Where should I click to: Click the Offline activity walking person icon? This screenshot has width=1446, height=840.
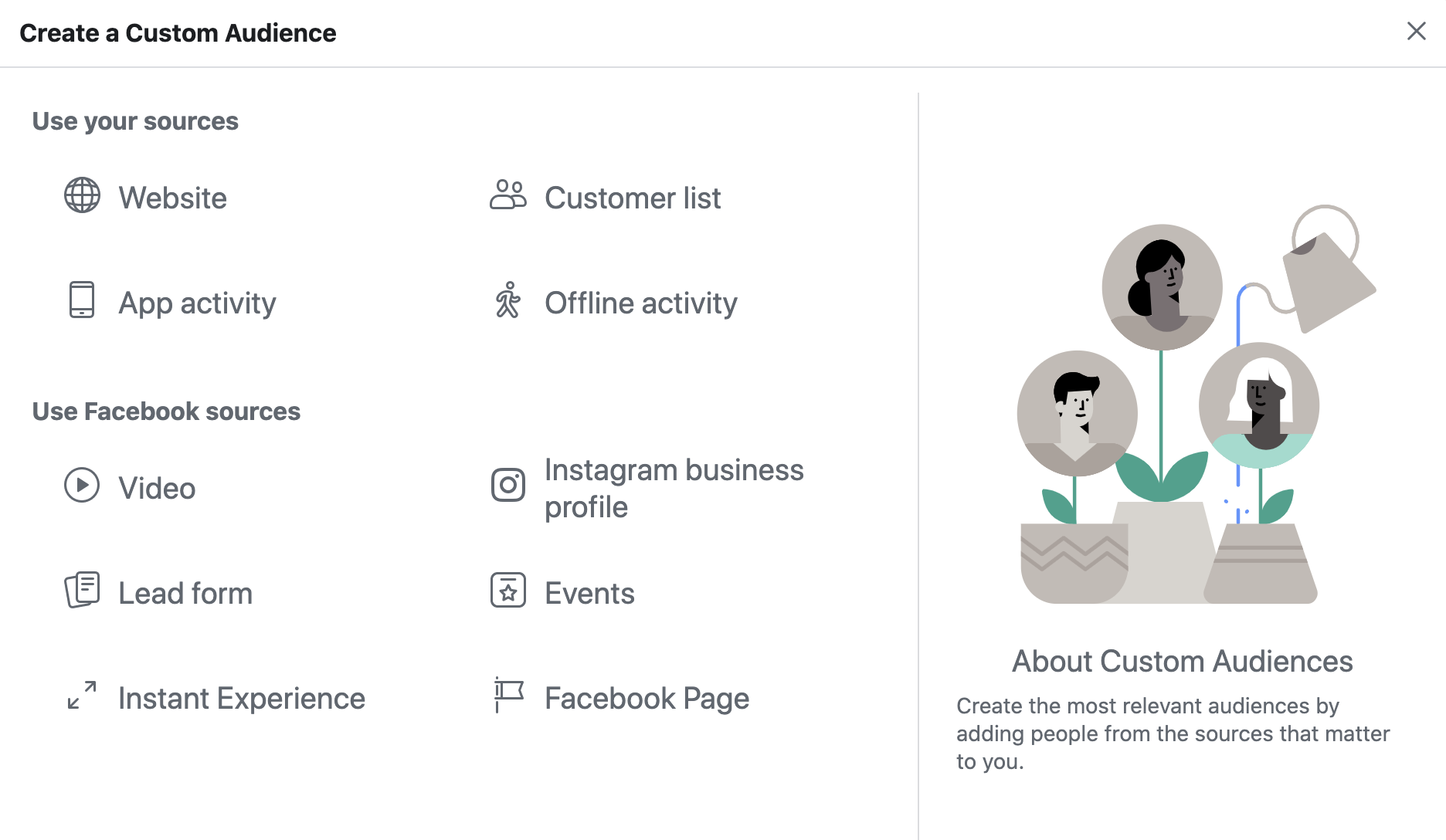tap(508, 300)
